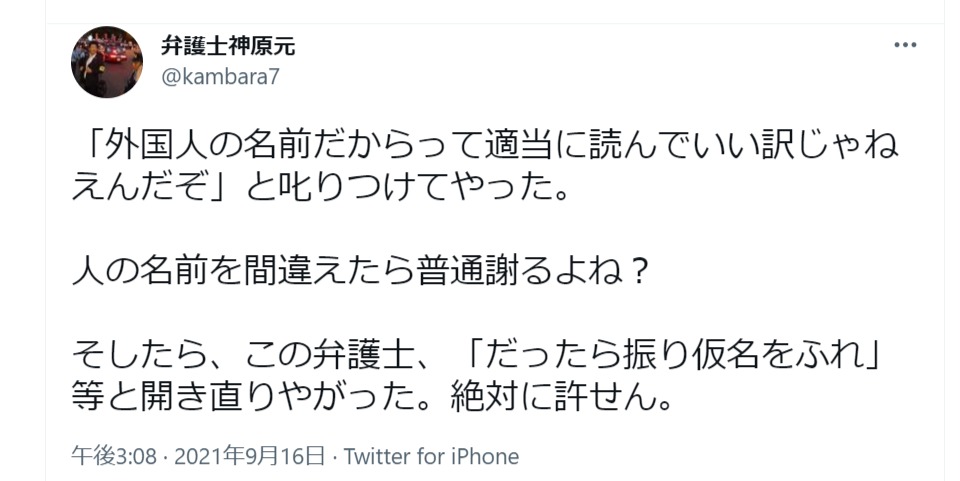This screenshot has height=481, width=960.
Task: Click the Twitter for iPhone source link
Action: 432,457
